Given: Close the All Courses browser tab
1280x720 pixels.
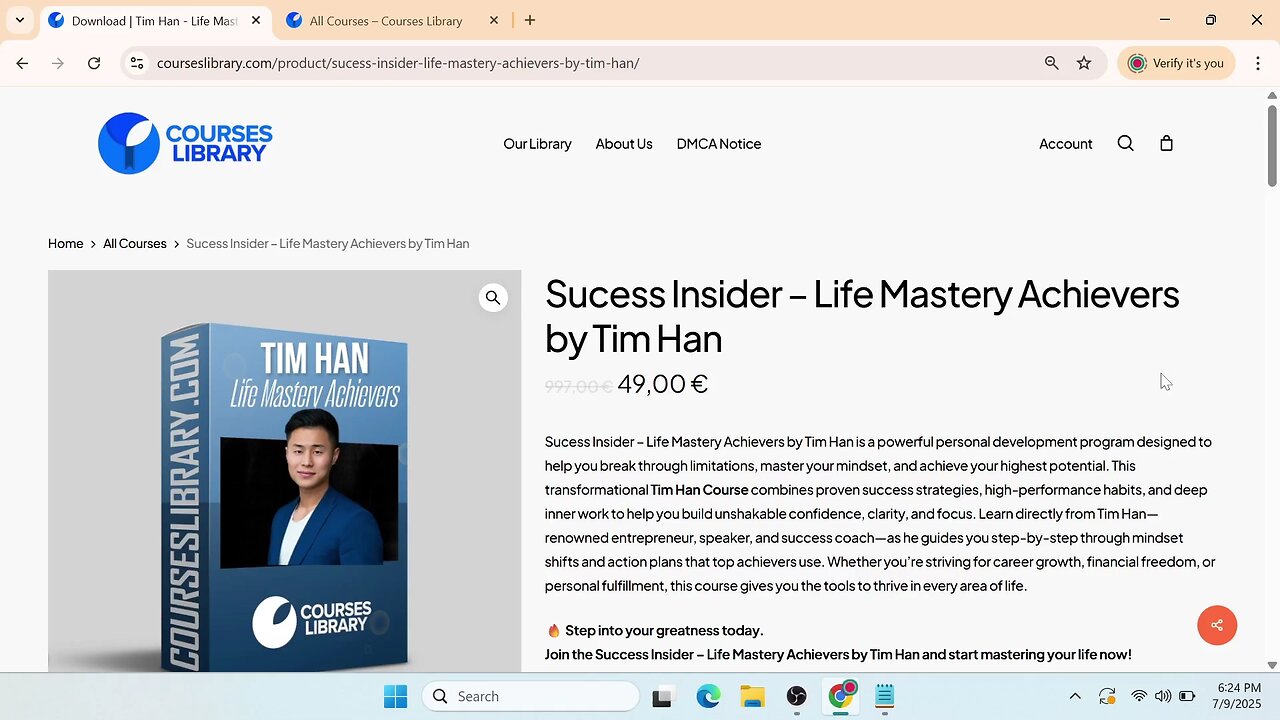Looking at the screenshot, I should [494, 20].
